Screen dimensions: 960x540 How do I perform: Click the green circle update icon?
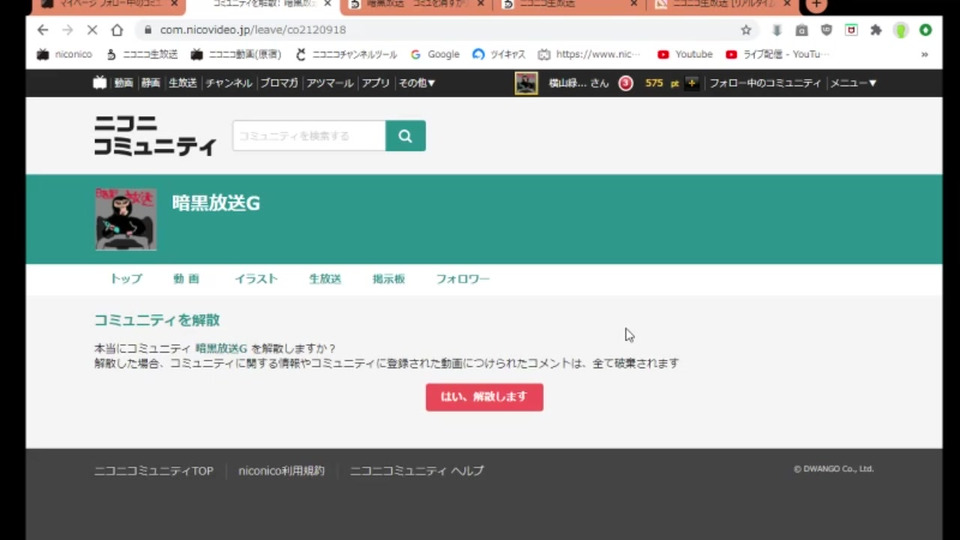point(925,30)
